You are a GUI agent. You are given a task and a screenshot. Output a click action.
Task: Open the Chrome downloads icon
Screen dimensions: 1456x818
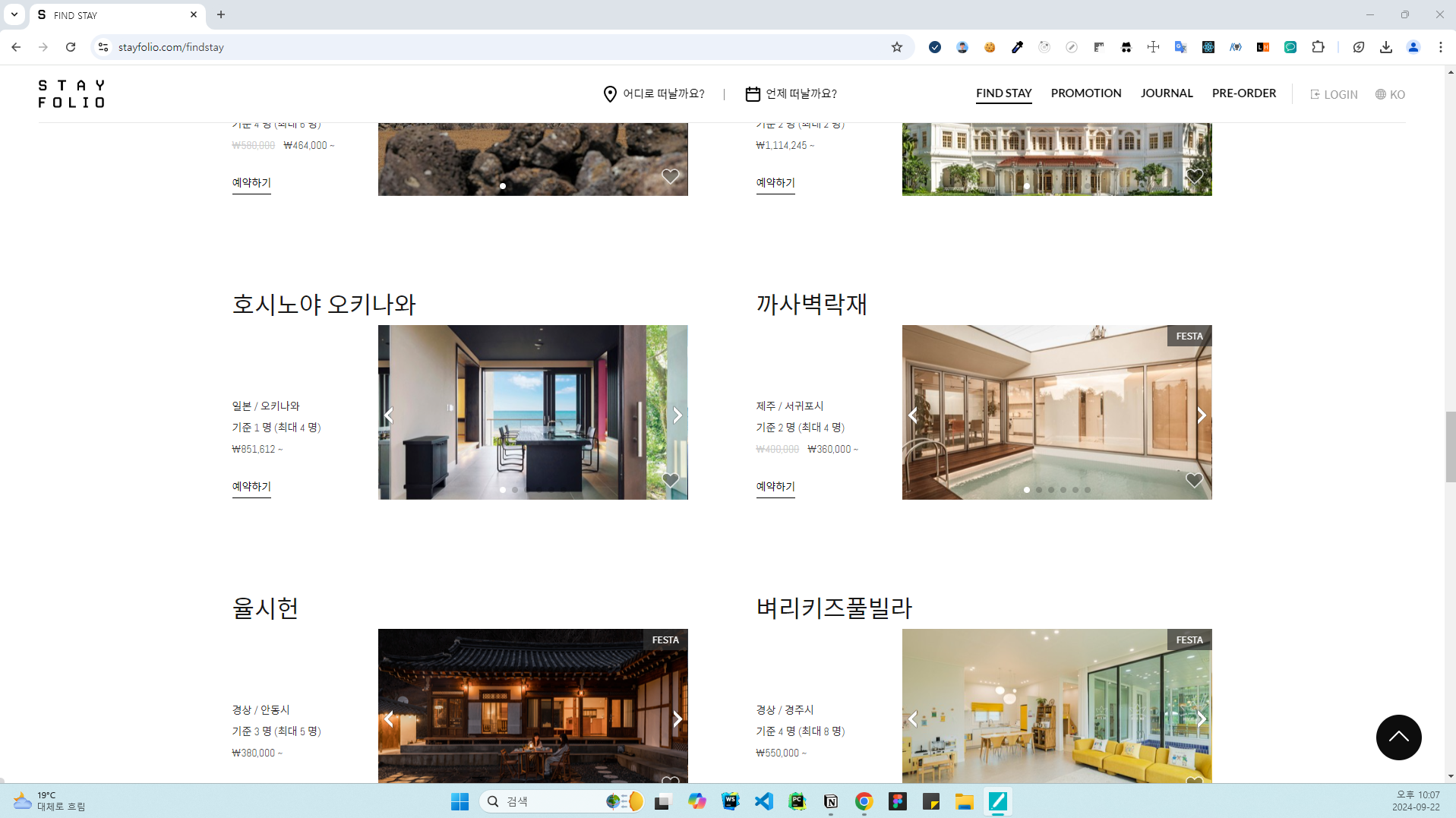(x=1385, y=47)
